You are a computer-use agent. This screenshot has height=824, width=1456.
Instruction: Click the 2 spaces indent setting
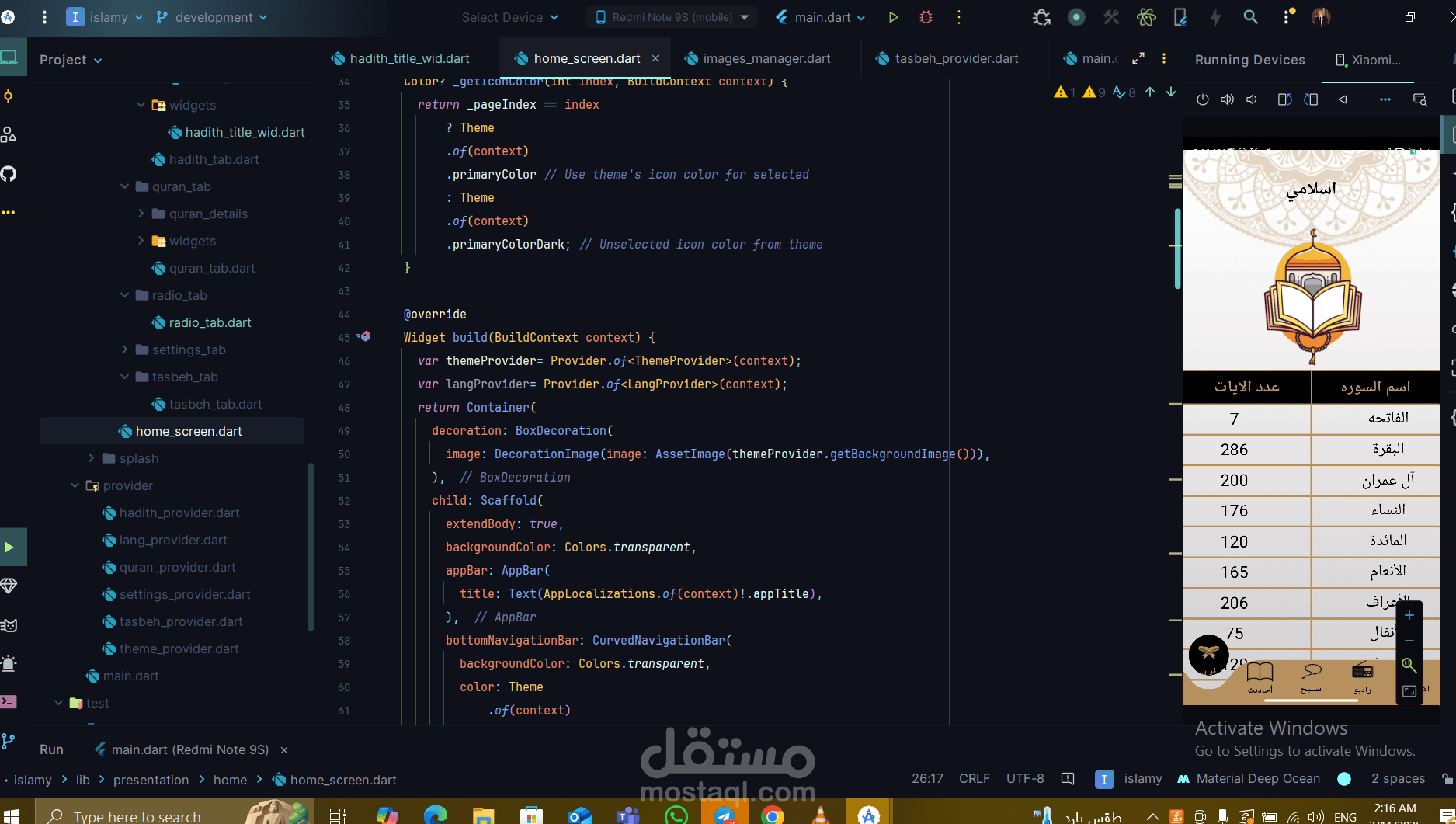pos(1398,778)
